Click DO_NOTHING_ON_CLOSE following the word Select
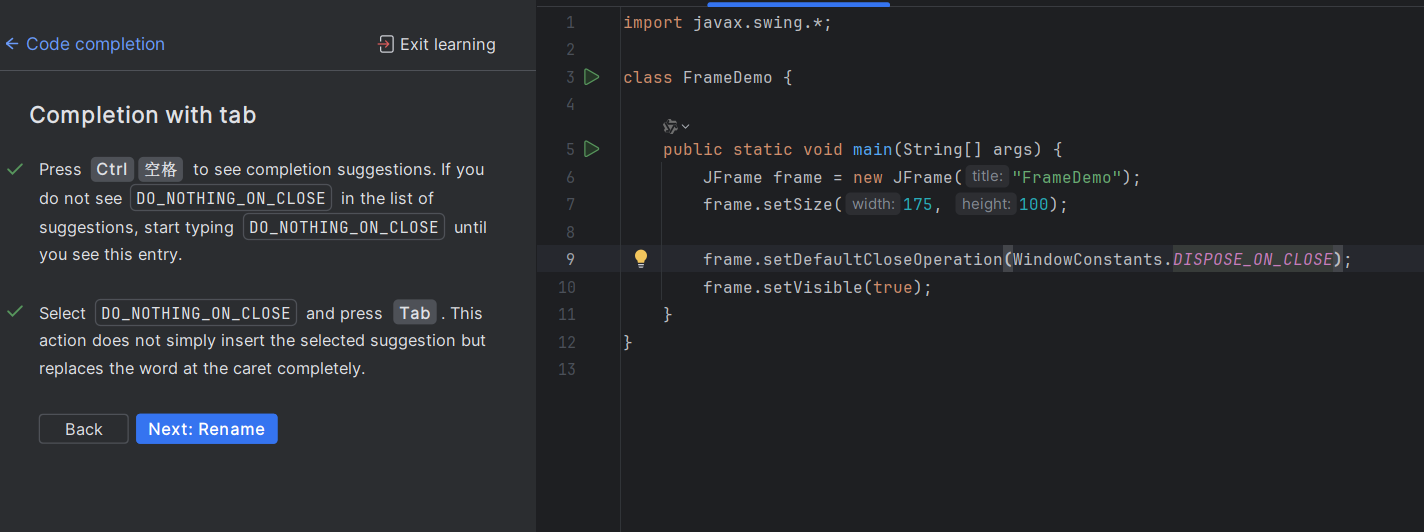The image size is (1424, 532). pos(196,313)
